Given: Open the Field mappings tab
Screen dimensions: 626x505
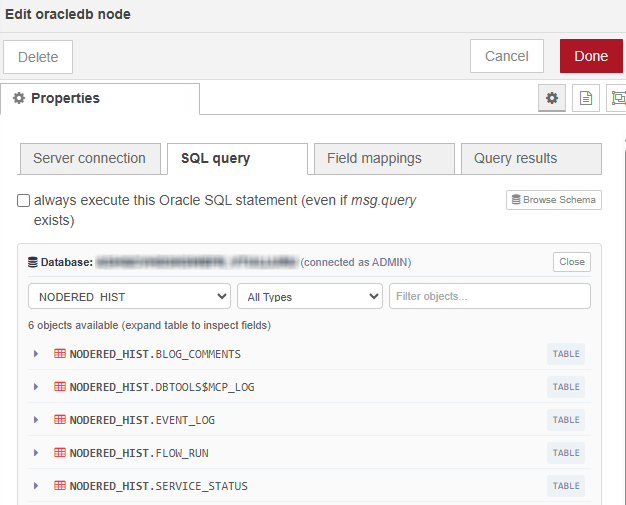Looking at the screenshot, I should click(384, 158).
